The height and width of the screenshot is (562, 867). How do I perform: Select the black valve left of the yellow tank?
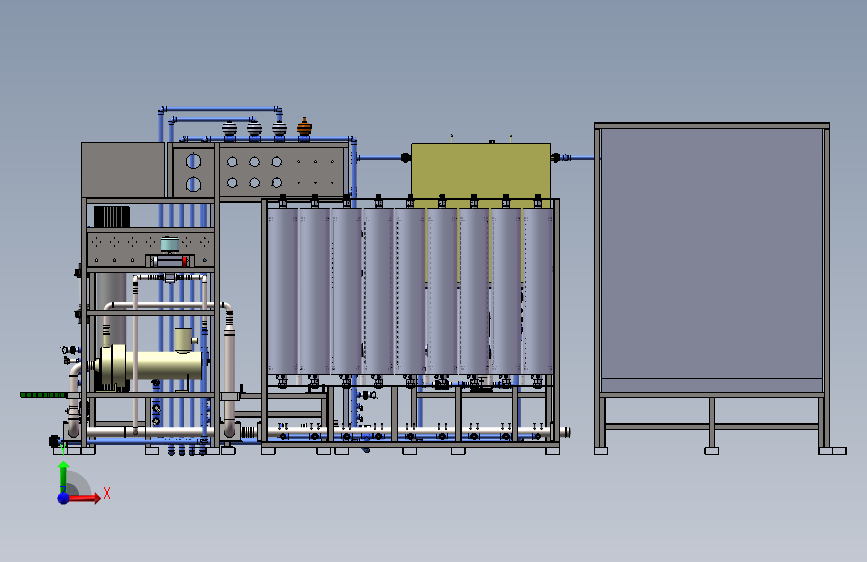click(405, 158)
